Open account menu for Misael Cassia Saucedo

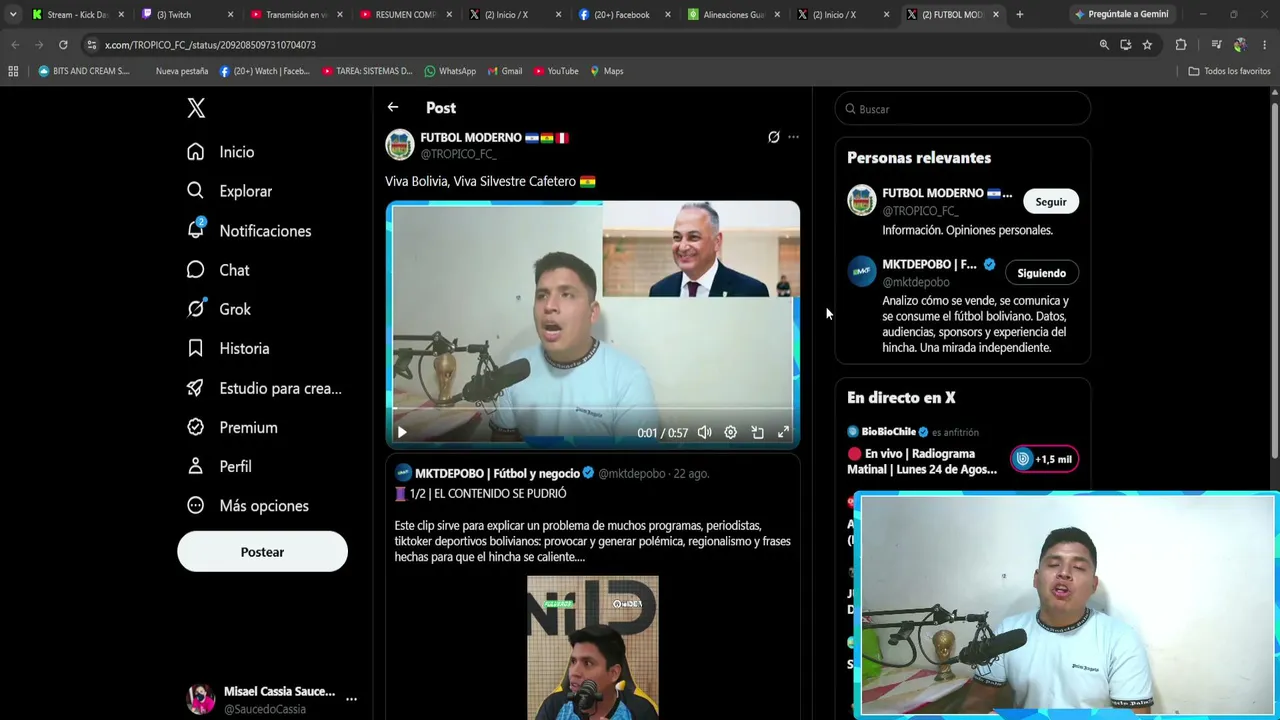(272, 699)
